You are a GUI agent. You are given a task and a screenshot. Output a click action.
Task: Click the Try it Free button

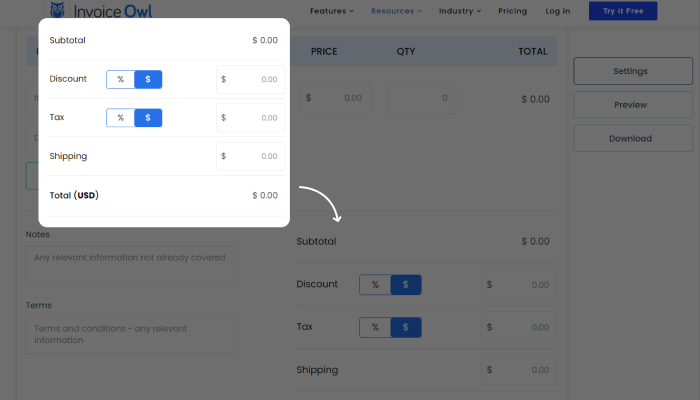click(623, 11)
